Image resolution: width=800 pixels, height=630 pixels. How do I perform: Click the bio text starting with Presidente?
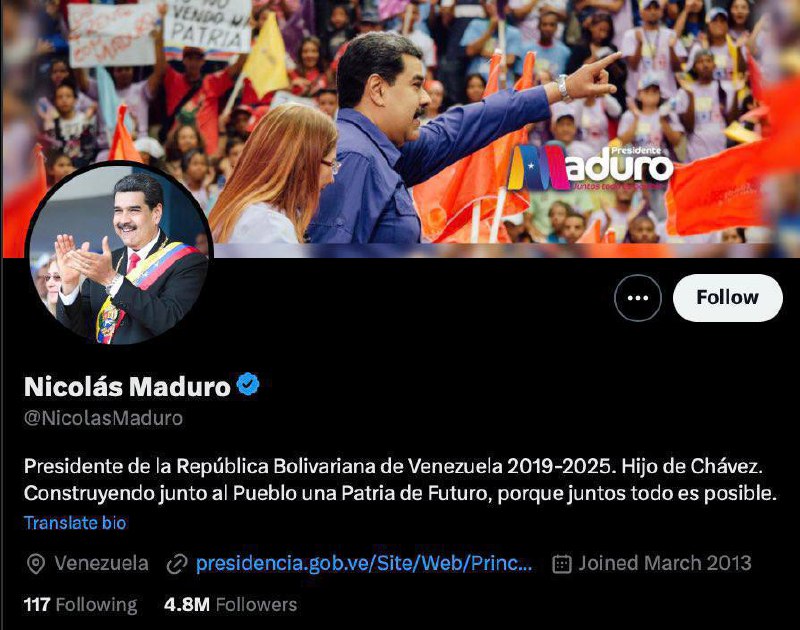400,480
